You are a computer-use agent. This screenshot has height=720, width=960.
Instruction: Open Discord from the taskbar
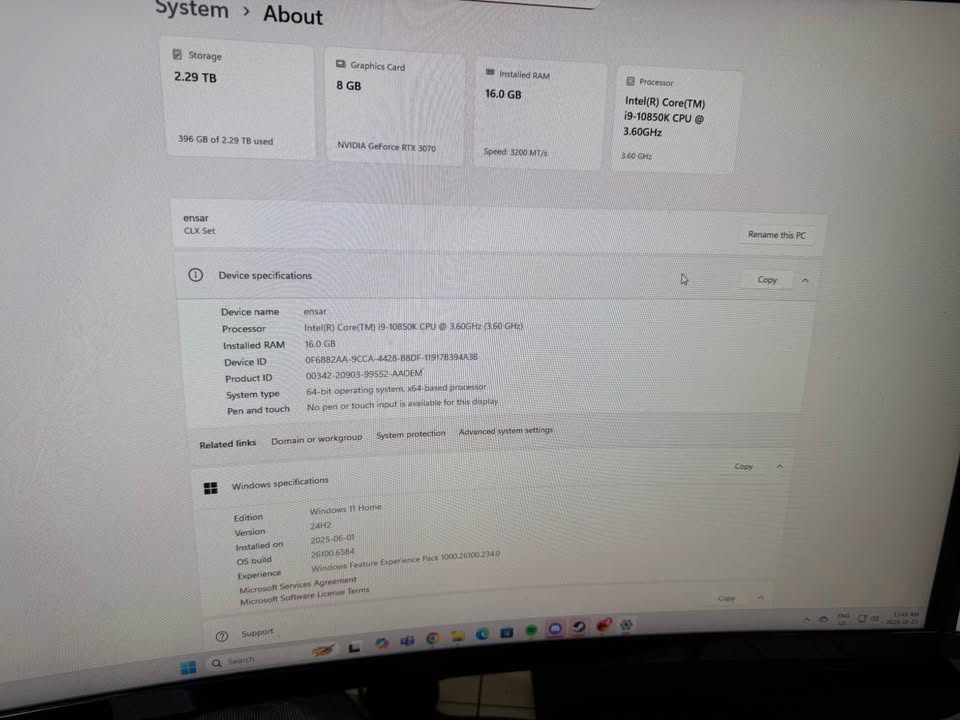tap(555, 629)
